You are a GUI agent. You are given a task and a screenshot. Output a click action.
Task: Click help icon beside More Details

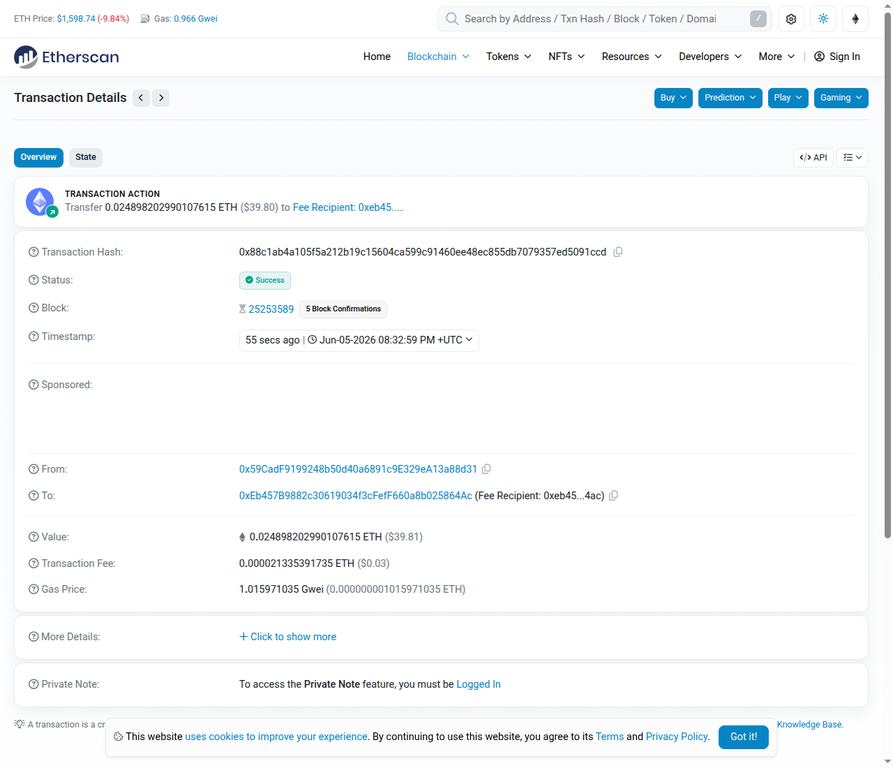click(34, 636)
